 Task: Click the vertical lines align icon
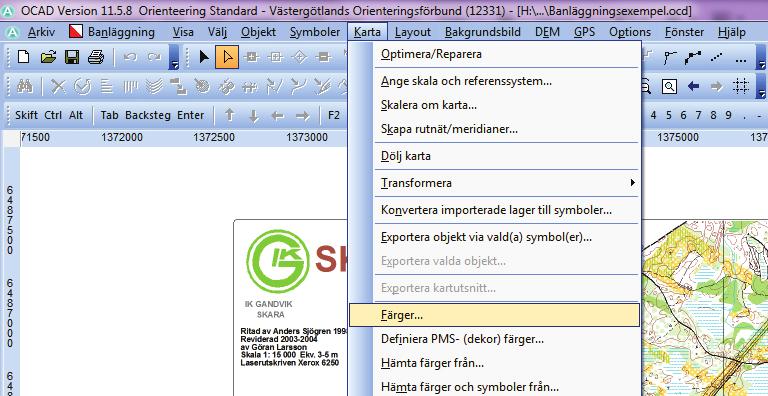(x=130, y=87)
